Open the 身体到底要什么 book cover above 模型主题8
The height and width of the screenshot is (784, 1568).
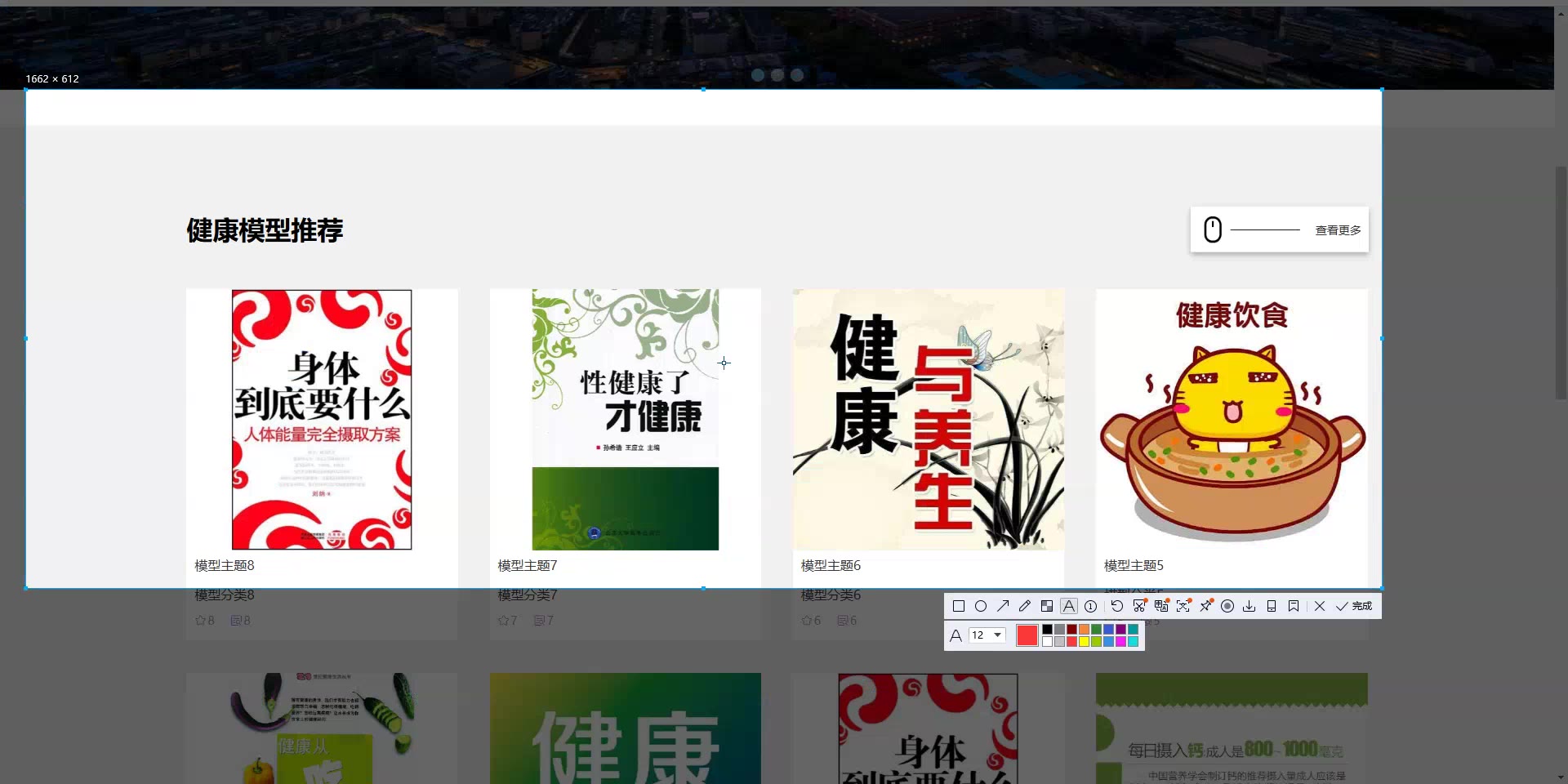coord(322,420)
